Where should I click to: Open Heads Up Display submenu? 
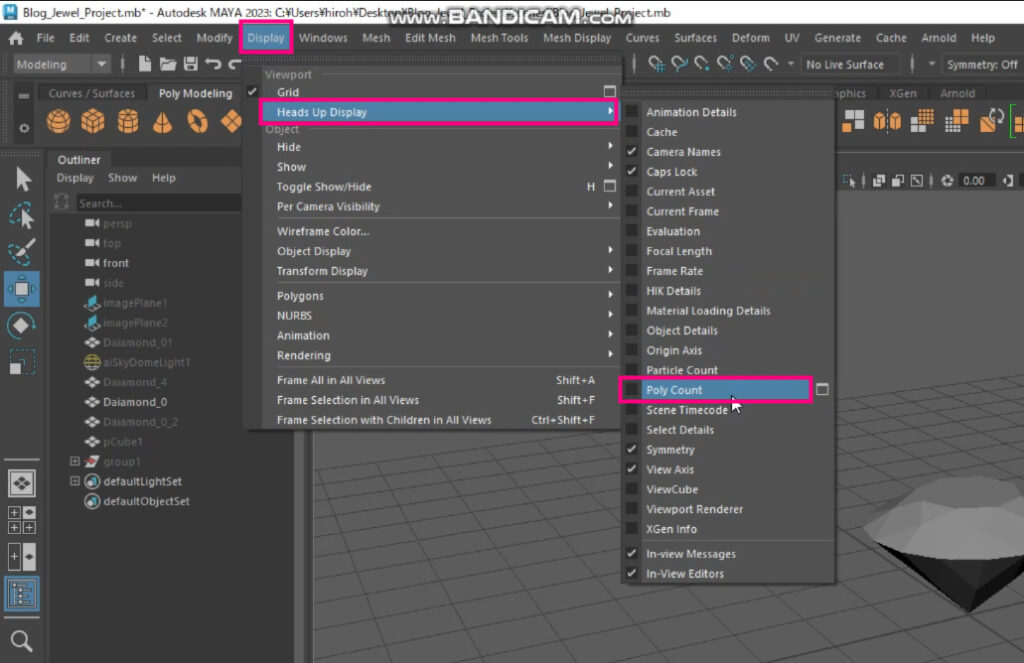click(438, 112)
